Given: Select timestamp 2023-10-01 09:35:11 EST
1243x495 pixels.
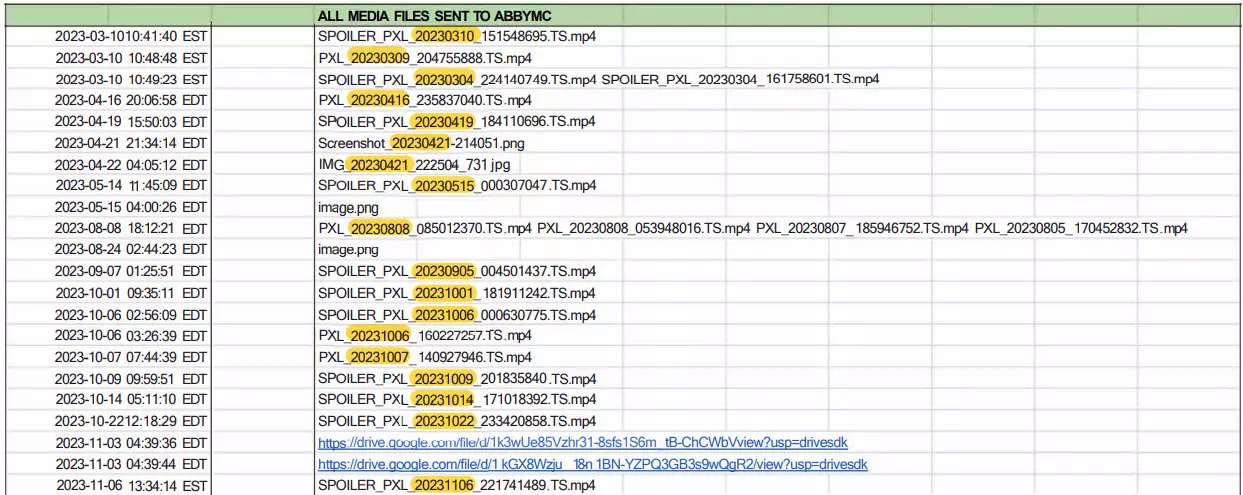Looking at the screenshot, I should click(x=131, y=293).
